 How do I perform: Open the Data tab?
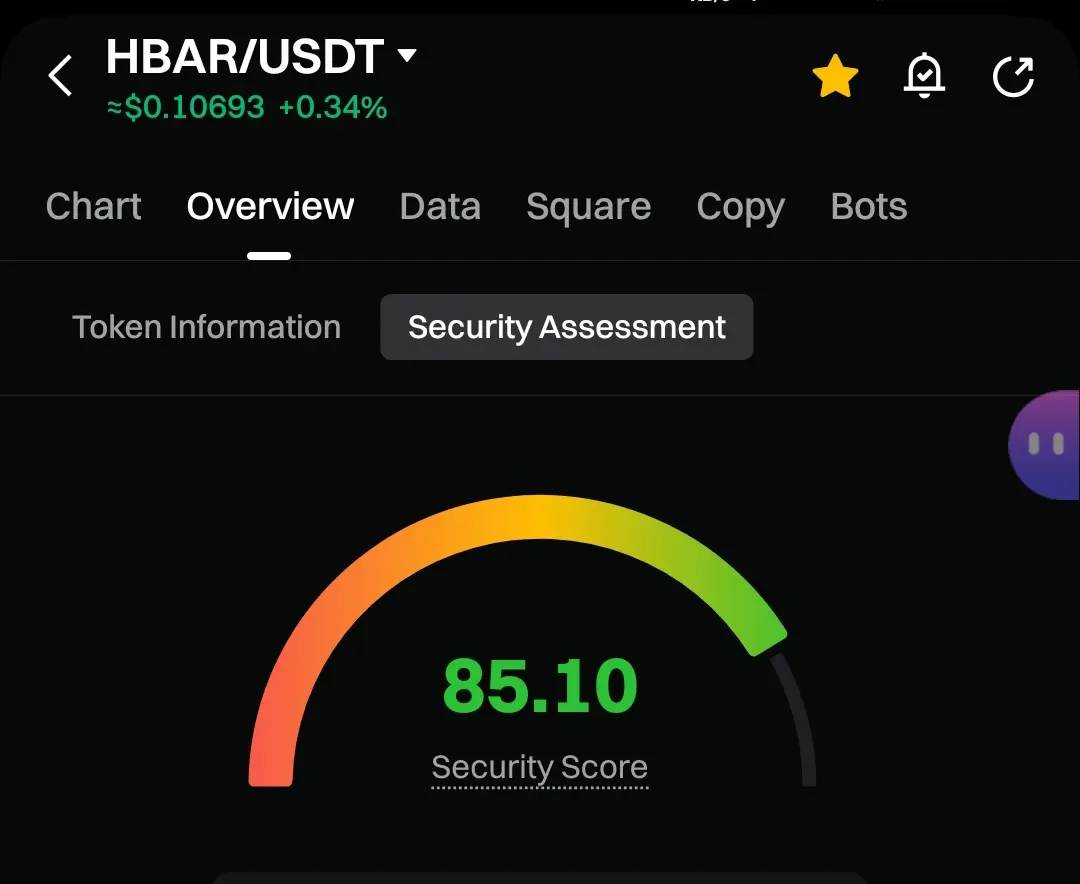click(440, 206)
